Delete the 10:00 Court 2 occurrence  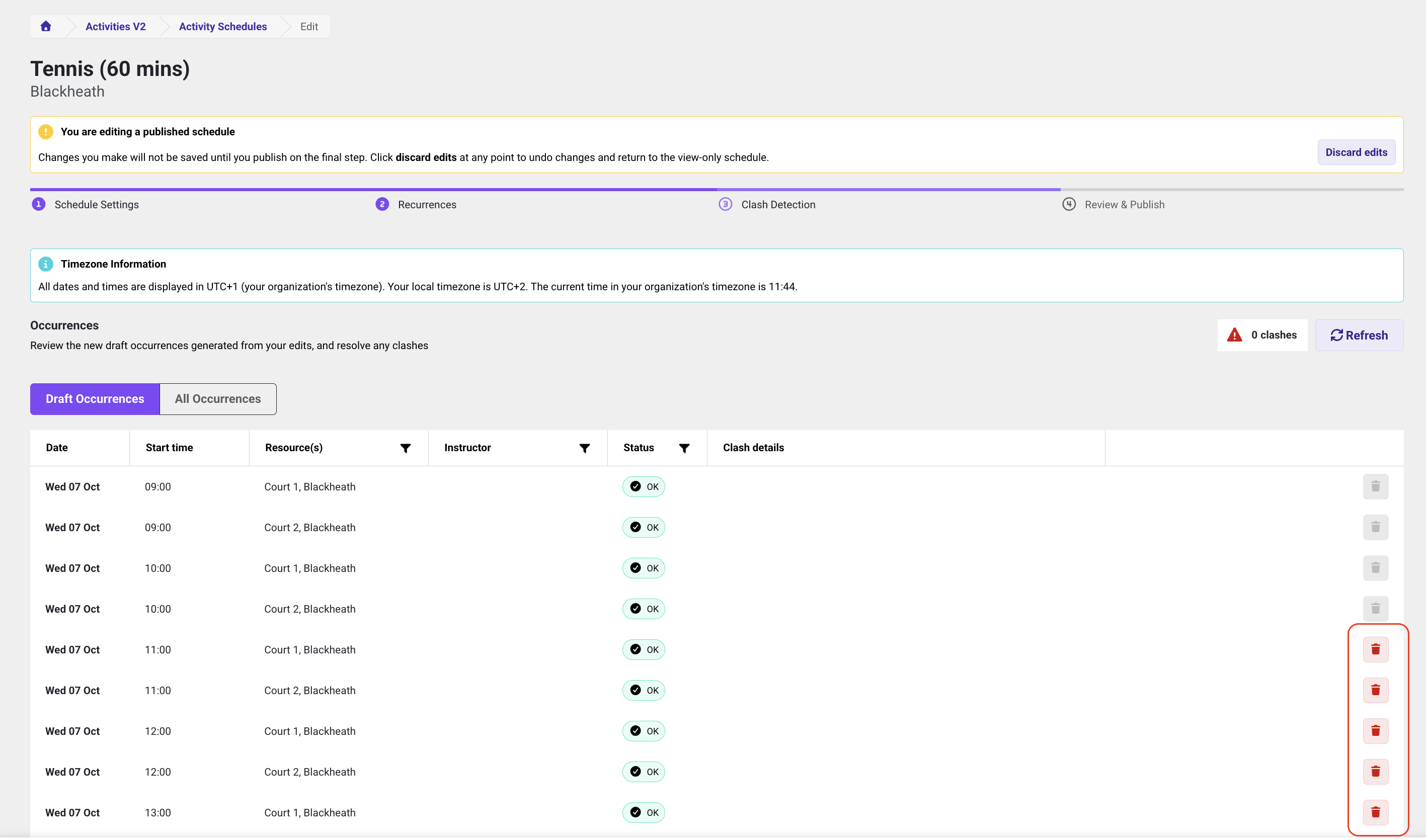point(1375,609)
